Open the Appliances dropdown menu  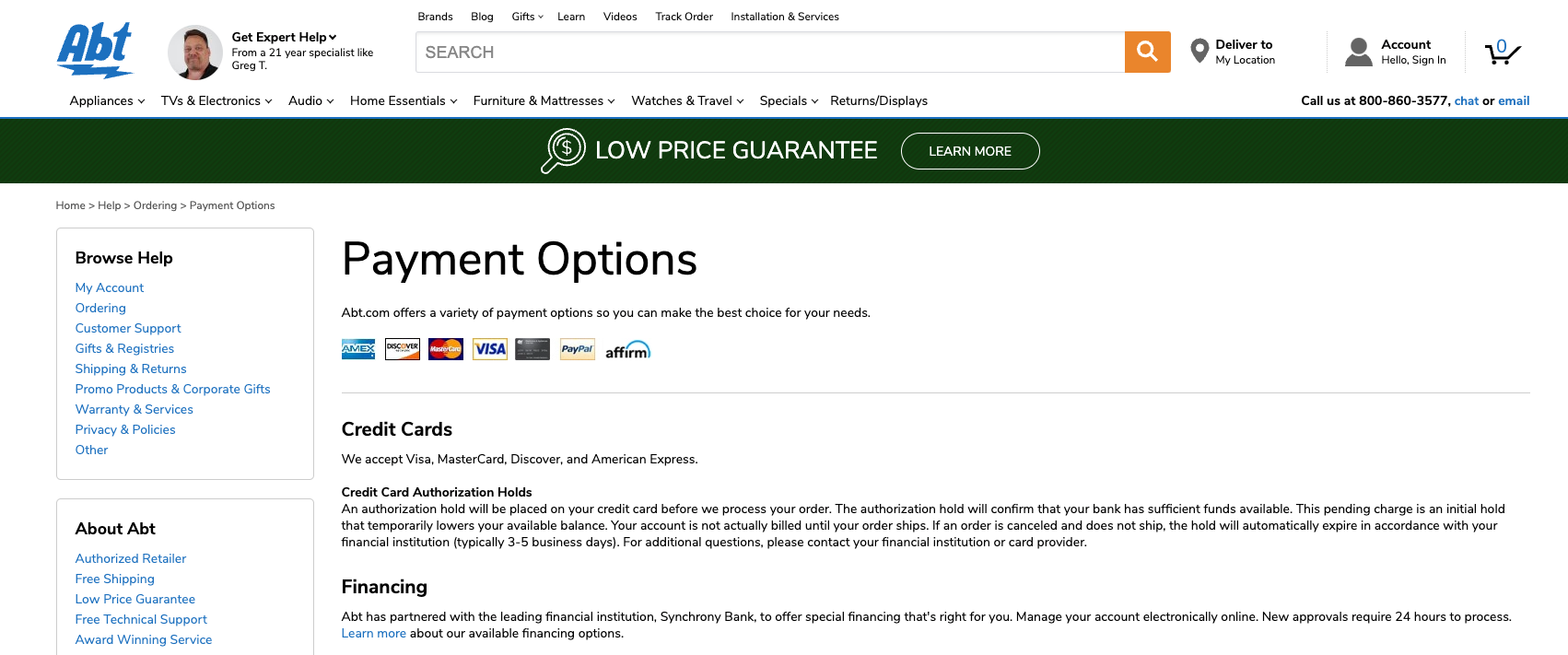point(107,100)
